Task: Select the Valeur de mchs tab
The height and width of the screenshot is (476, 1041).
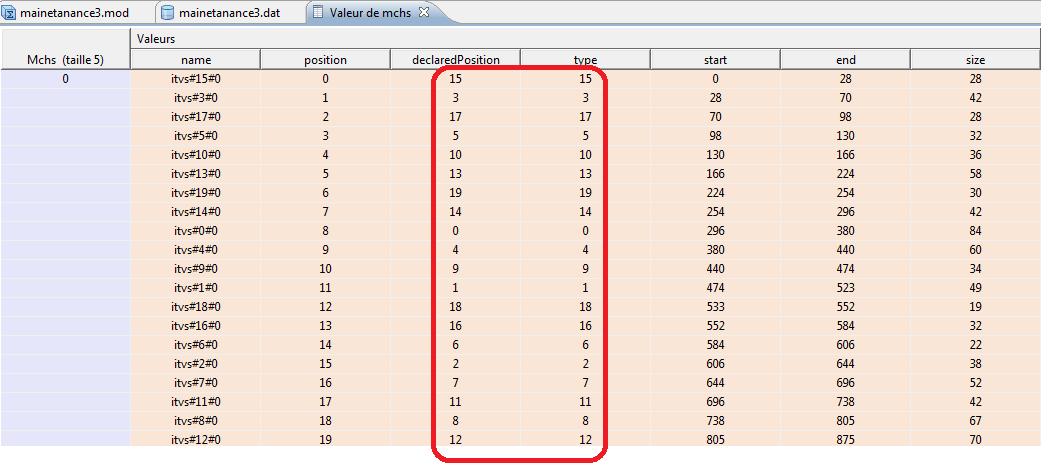Action: click(370, 13)
